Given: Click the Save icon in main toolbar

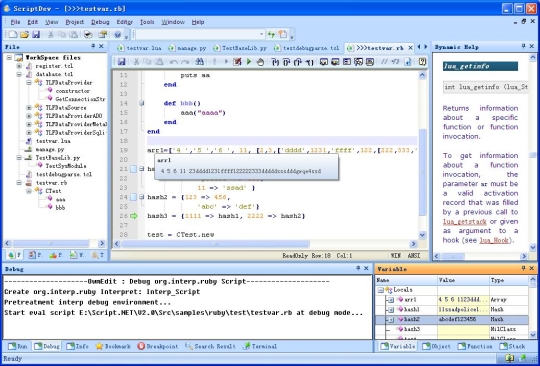Looking at the screenshot, I should [x=36, y=34].
